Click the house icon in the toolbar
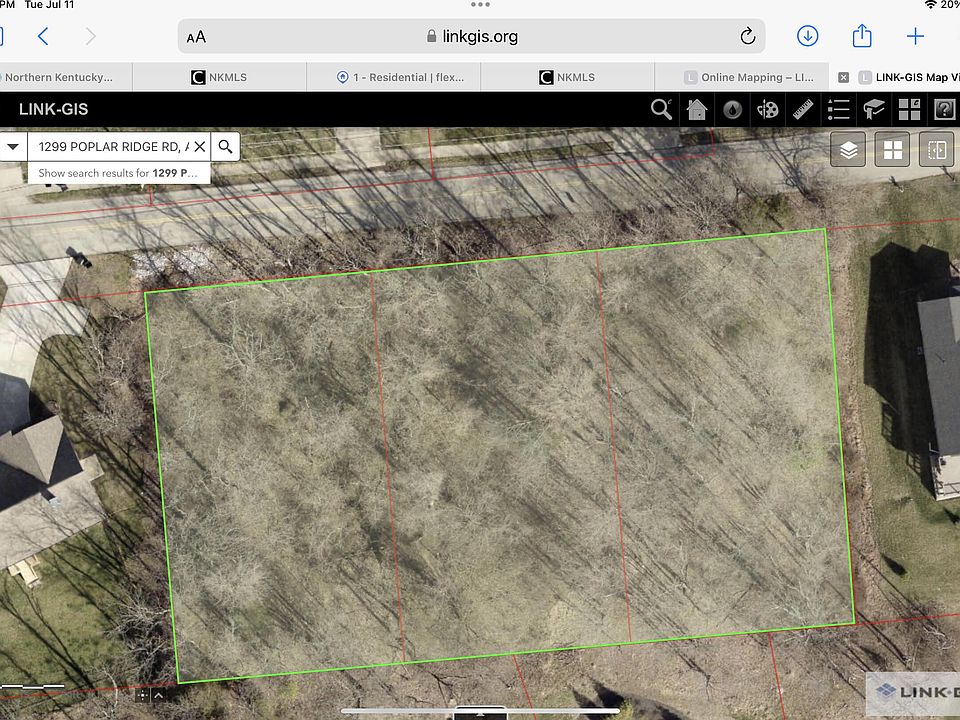This screenshot has height=720, width=960. [697, 109]
